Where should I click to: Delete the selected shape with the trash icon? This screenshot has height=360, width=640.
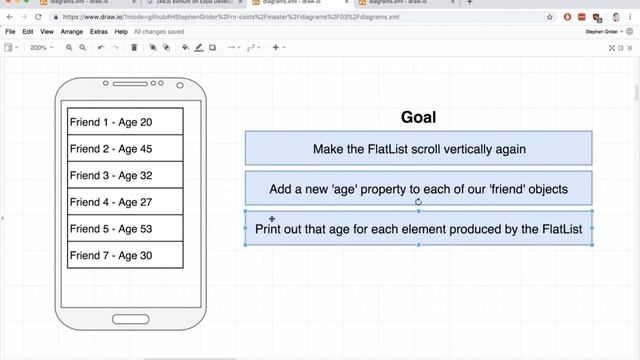click(x=134, y=48)
